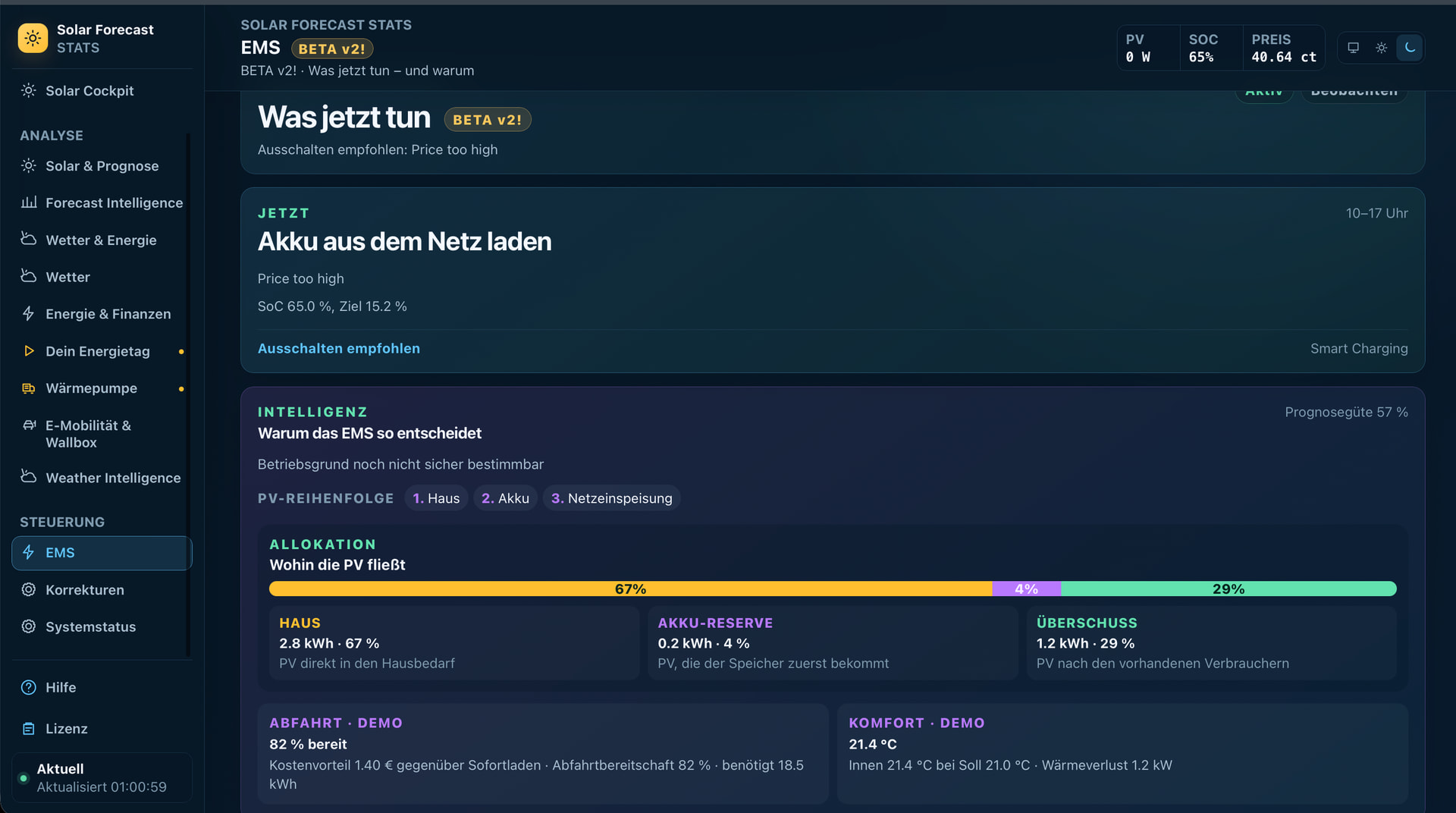Image resolution: width=1456 pixels, height=813 pixels.
Task: Click the Forecast Intelligence bar chart icon
Action: point(29,202)
